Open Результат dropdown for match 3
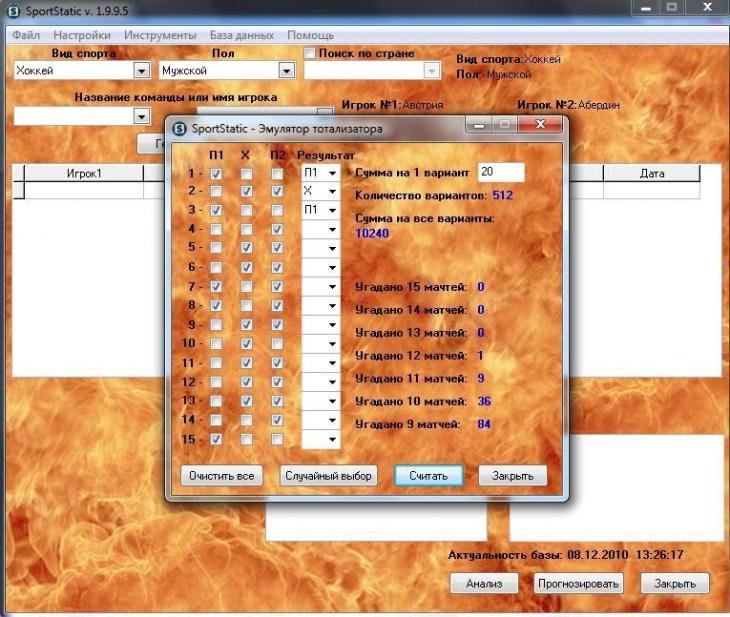This screenshot has width=730, height=617. click(x=332, y=210)
